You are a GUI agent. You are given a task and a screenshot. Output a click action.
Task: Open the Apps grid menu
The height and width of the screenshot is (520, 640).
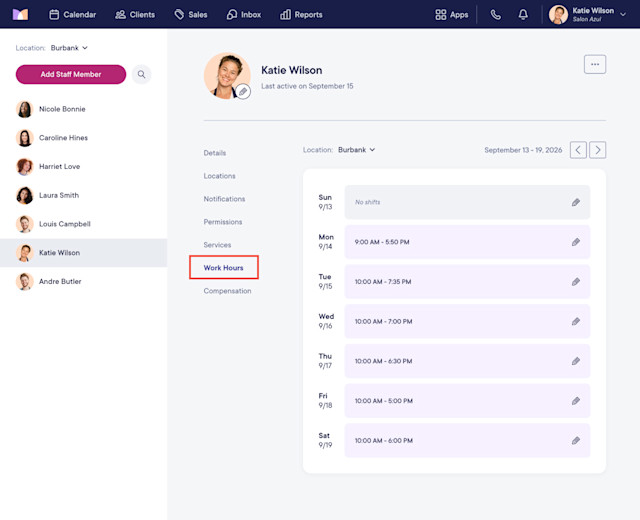click(451, 15)
